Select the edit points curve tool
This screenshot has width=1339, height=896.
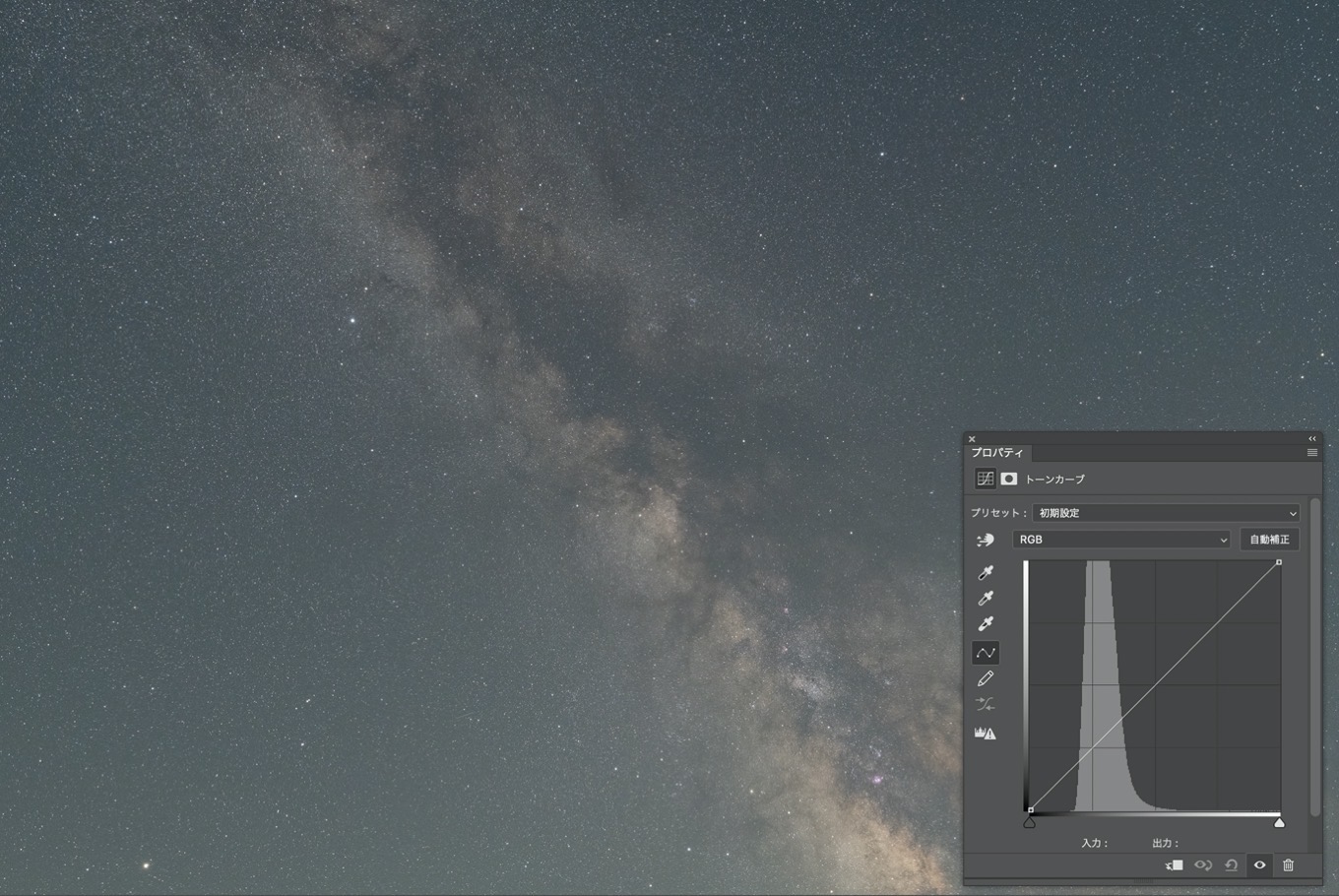[985, 653]
